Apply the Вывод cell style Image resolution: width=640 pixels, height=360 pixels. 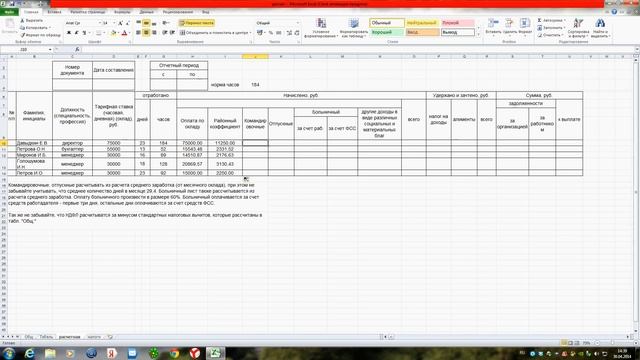click(x=458, y=32)
